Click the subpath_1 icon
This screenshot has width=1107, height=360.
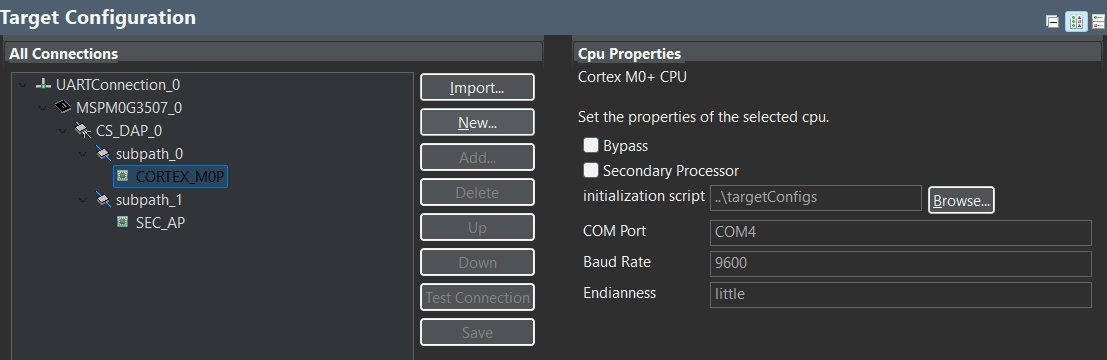(103, 200)
